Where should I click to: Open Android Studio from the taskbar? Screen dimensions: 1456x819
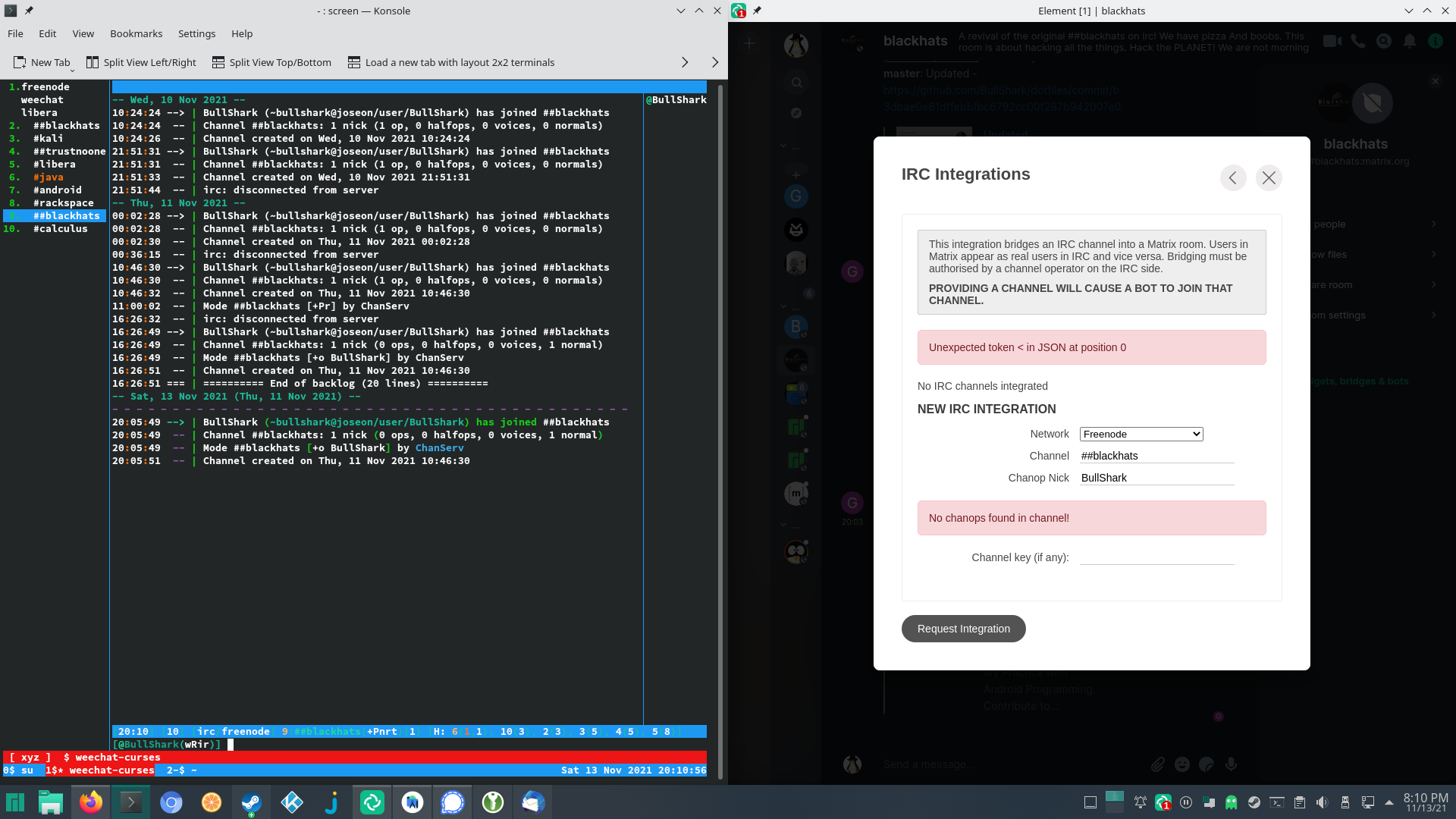pos(413,802)
